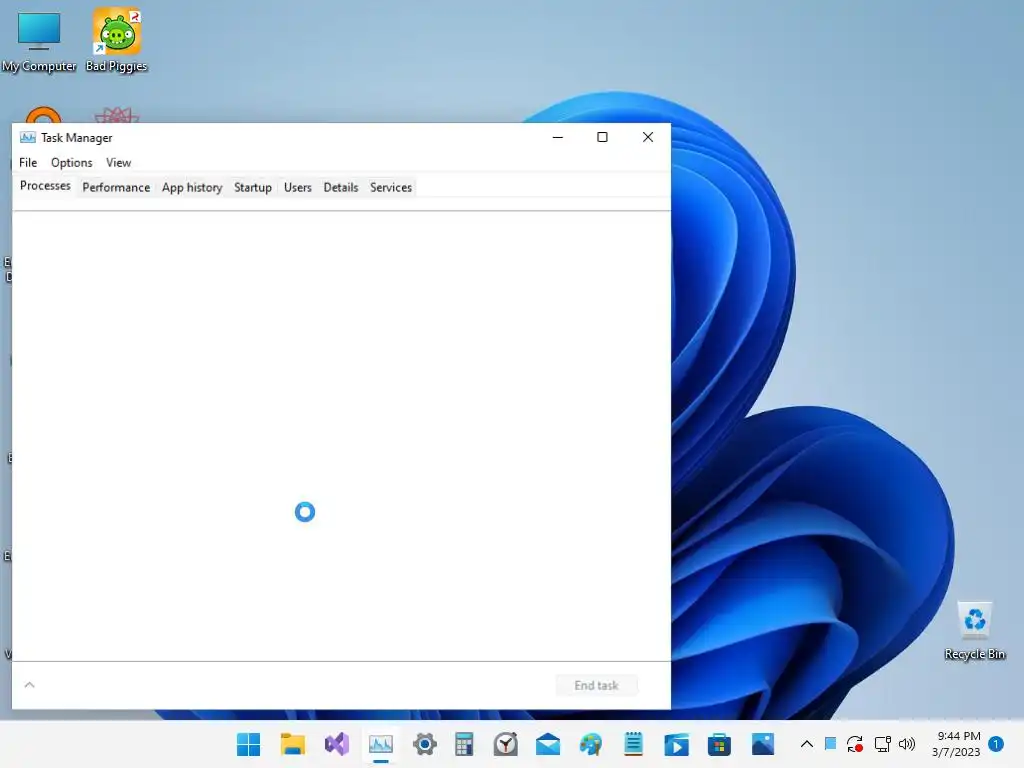1024x768 pixels.
Task: Open the Windows Start menu
Action: pyautogui.click(x=248, y=744)
